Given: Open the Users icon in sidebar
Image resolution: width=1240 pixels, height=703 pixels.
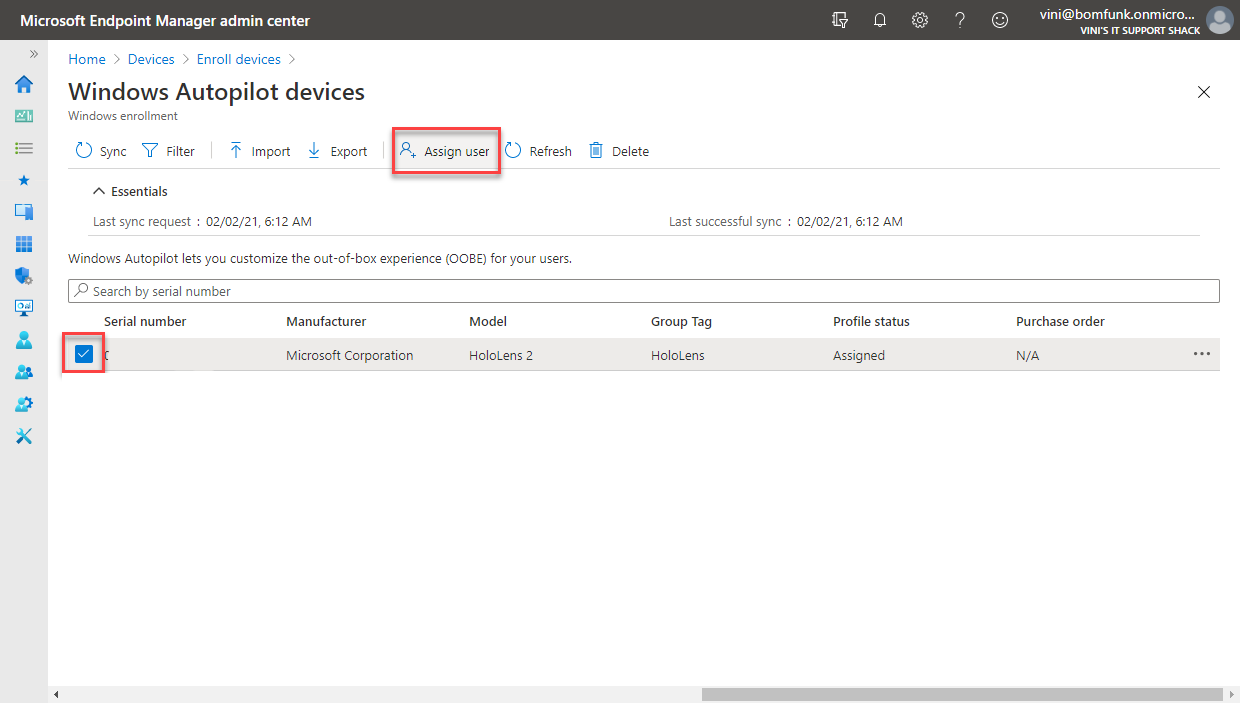Looking at the screenshot, I should tap(24, 340).
